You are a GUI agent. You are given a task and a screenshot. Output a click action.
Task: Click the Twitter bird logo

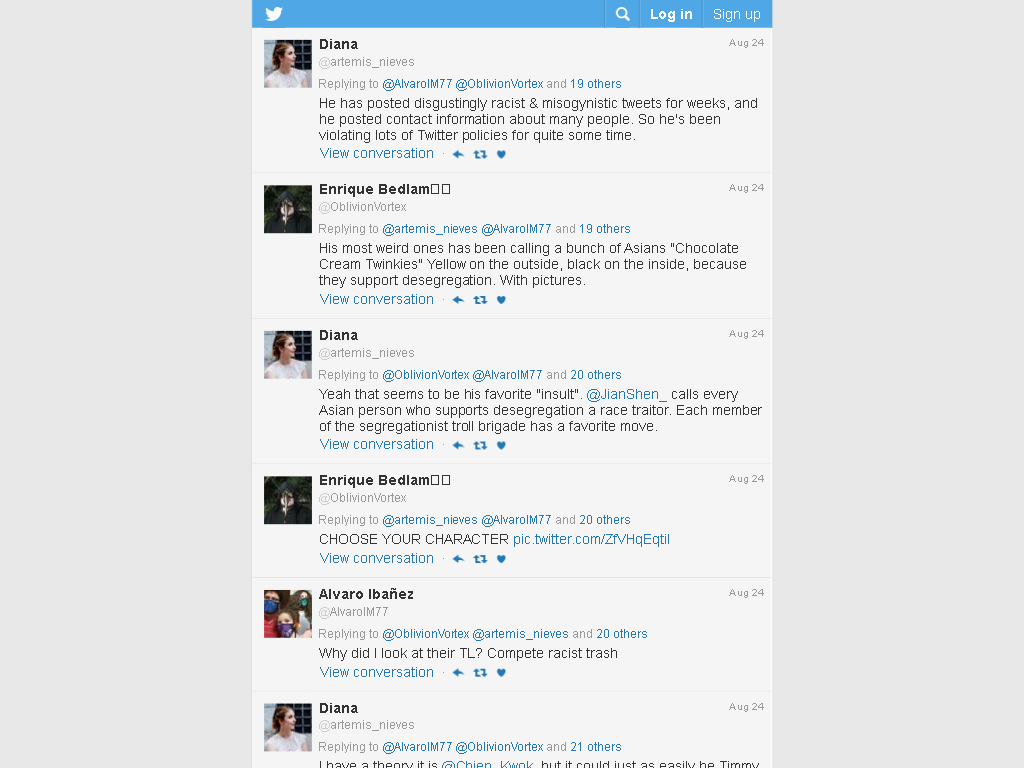pos(274,14)
